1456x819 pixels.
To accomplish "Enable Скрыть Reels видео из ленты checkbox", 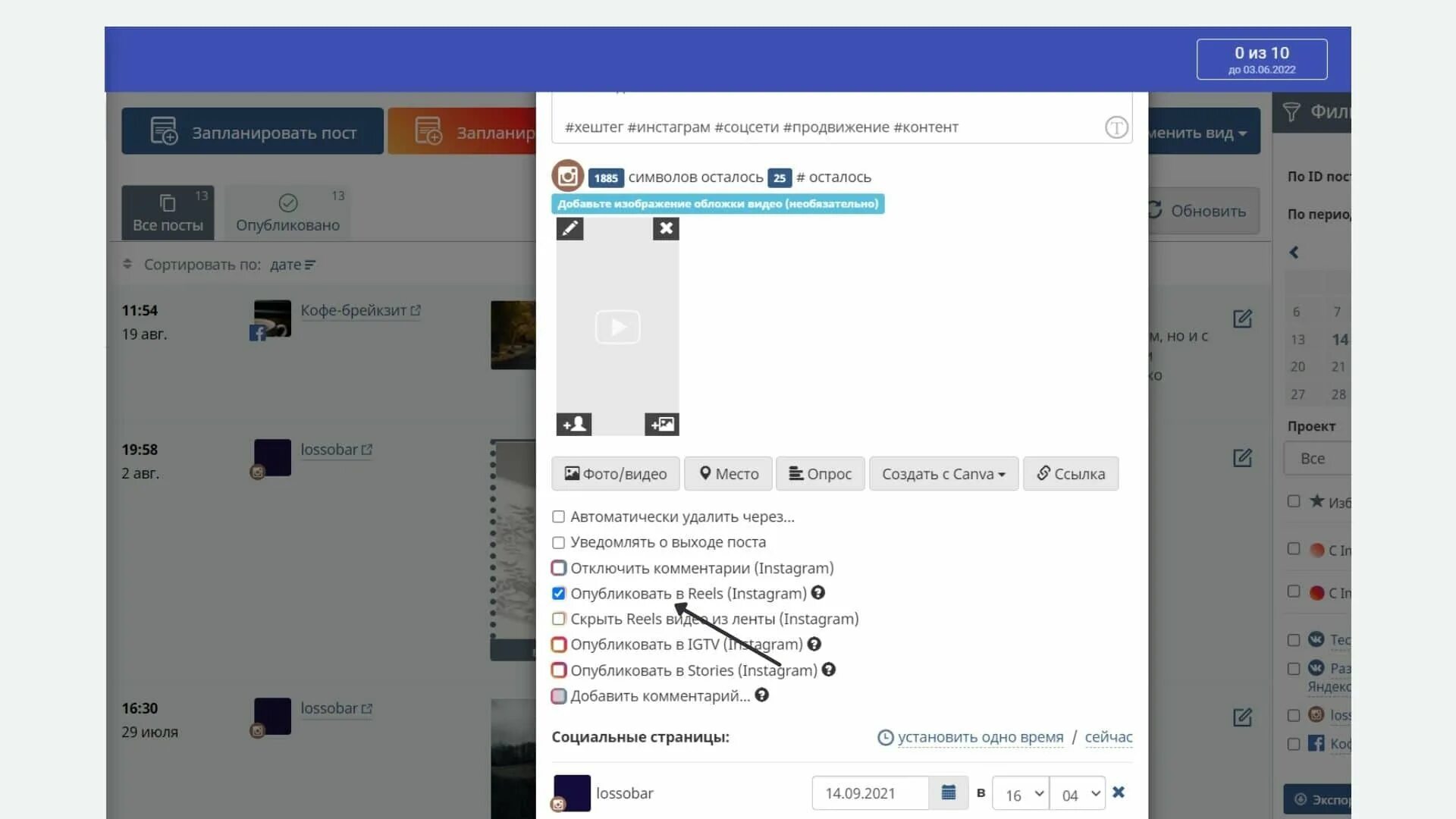I will click(558, 618).
